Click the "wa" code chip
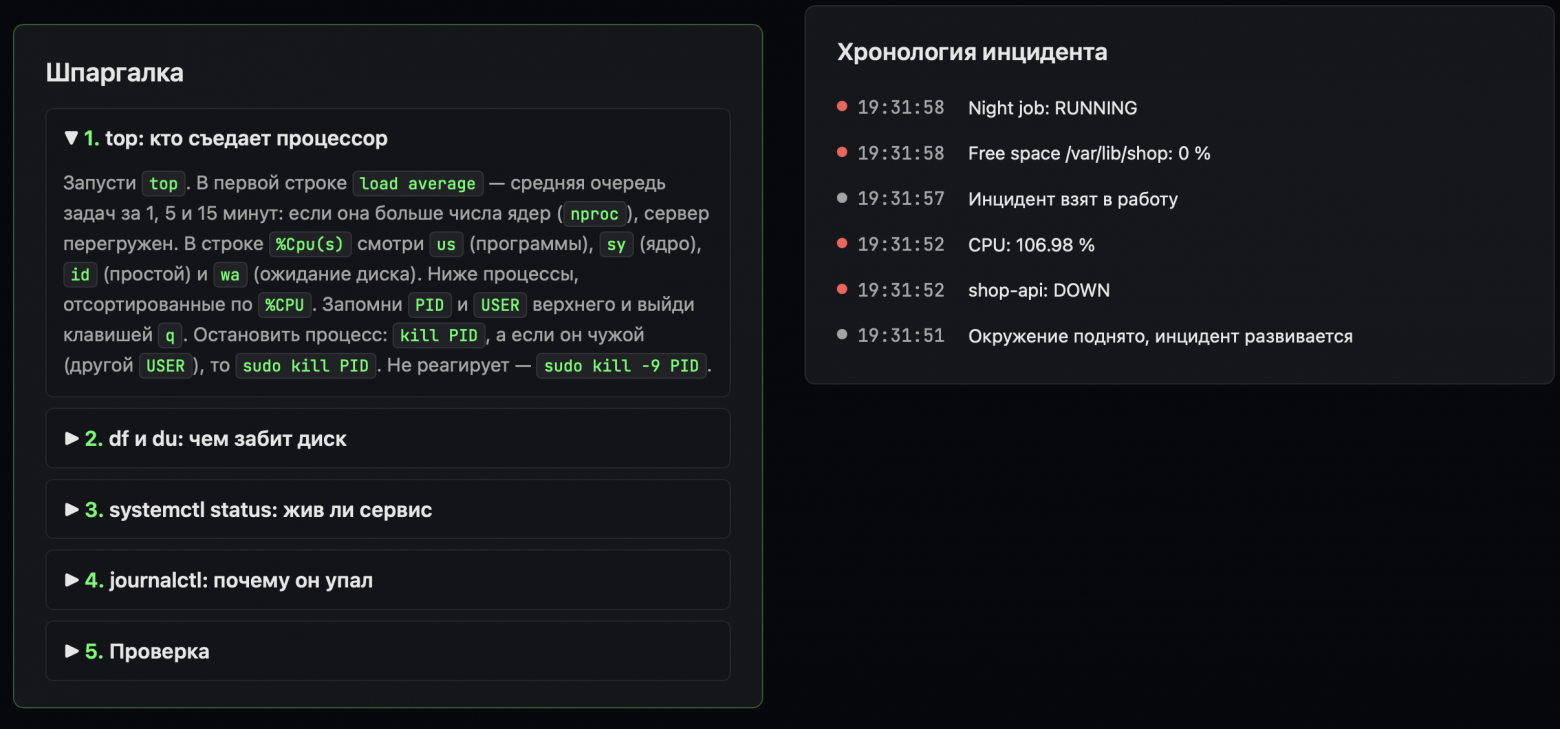The image size is (1560, 729). pyautogui.click(x=230, y=274)
